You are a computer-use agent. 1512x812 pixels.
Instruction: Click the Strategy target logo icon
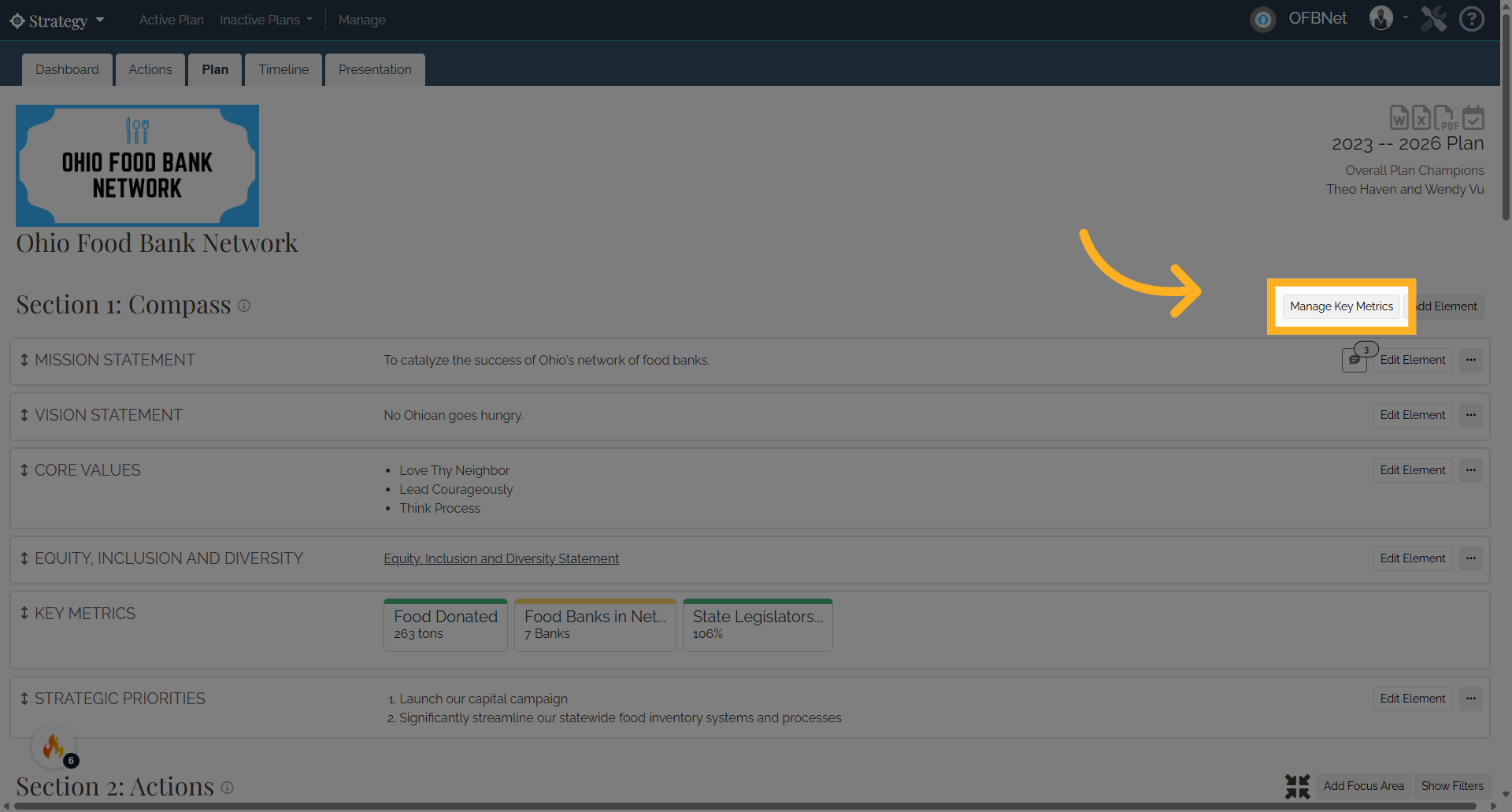click(x=17, y=20)
